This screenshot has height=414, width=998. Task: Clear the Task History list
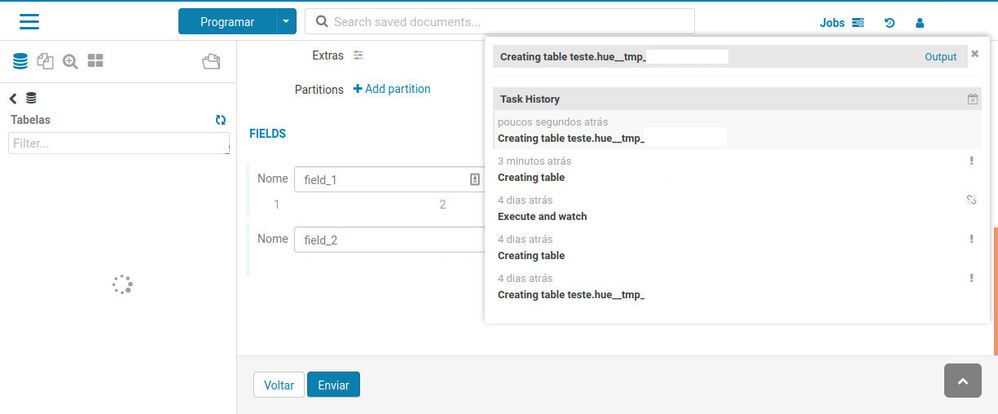click(973, 99)
